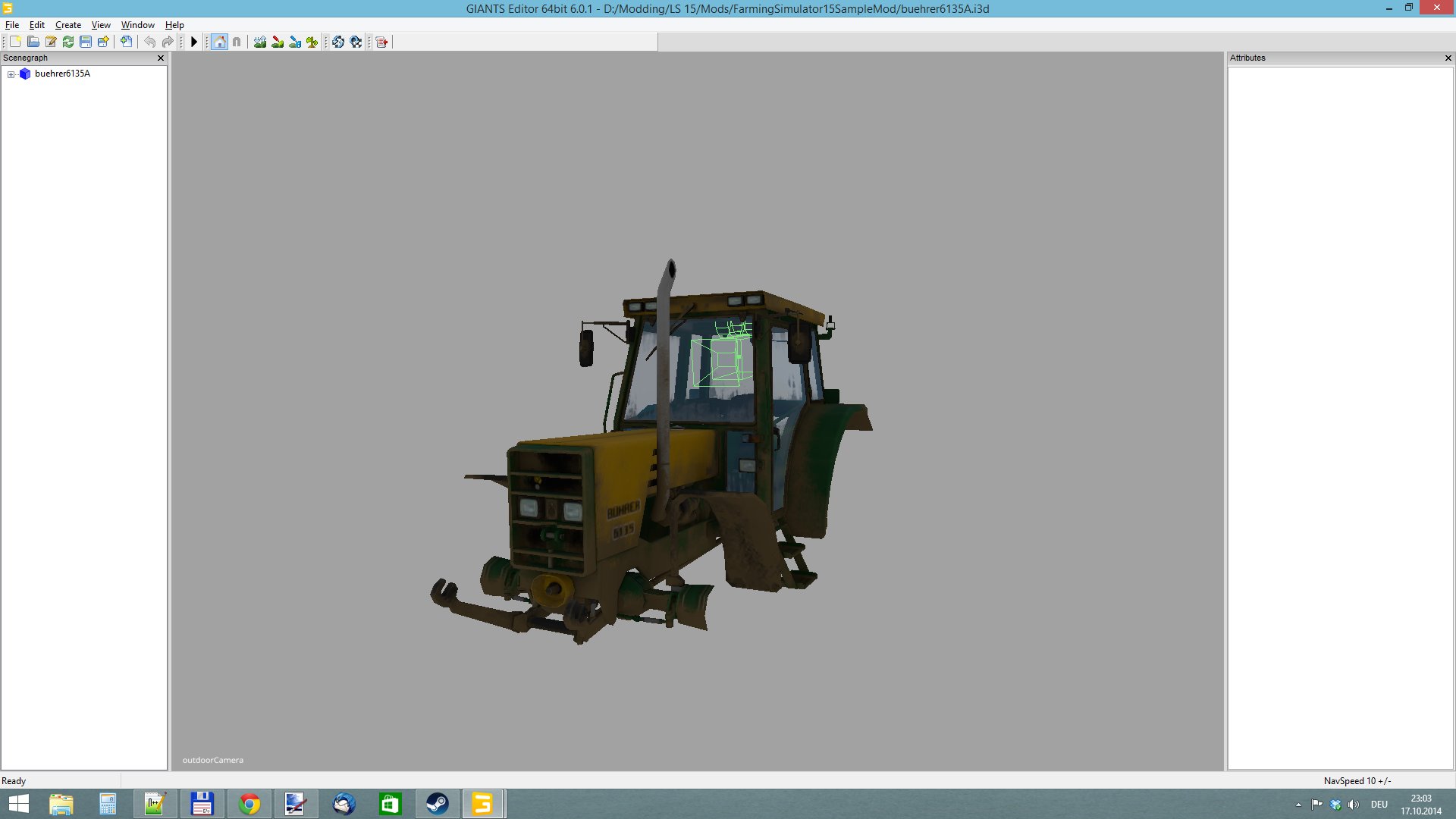1456x819 pixels.
Task: Switch to Steam in the taskbar
Action: coord(437,804)
